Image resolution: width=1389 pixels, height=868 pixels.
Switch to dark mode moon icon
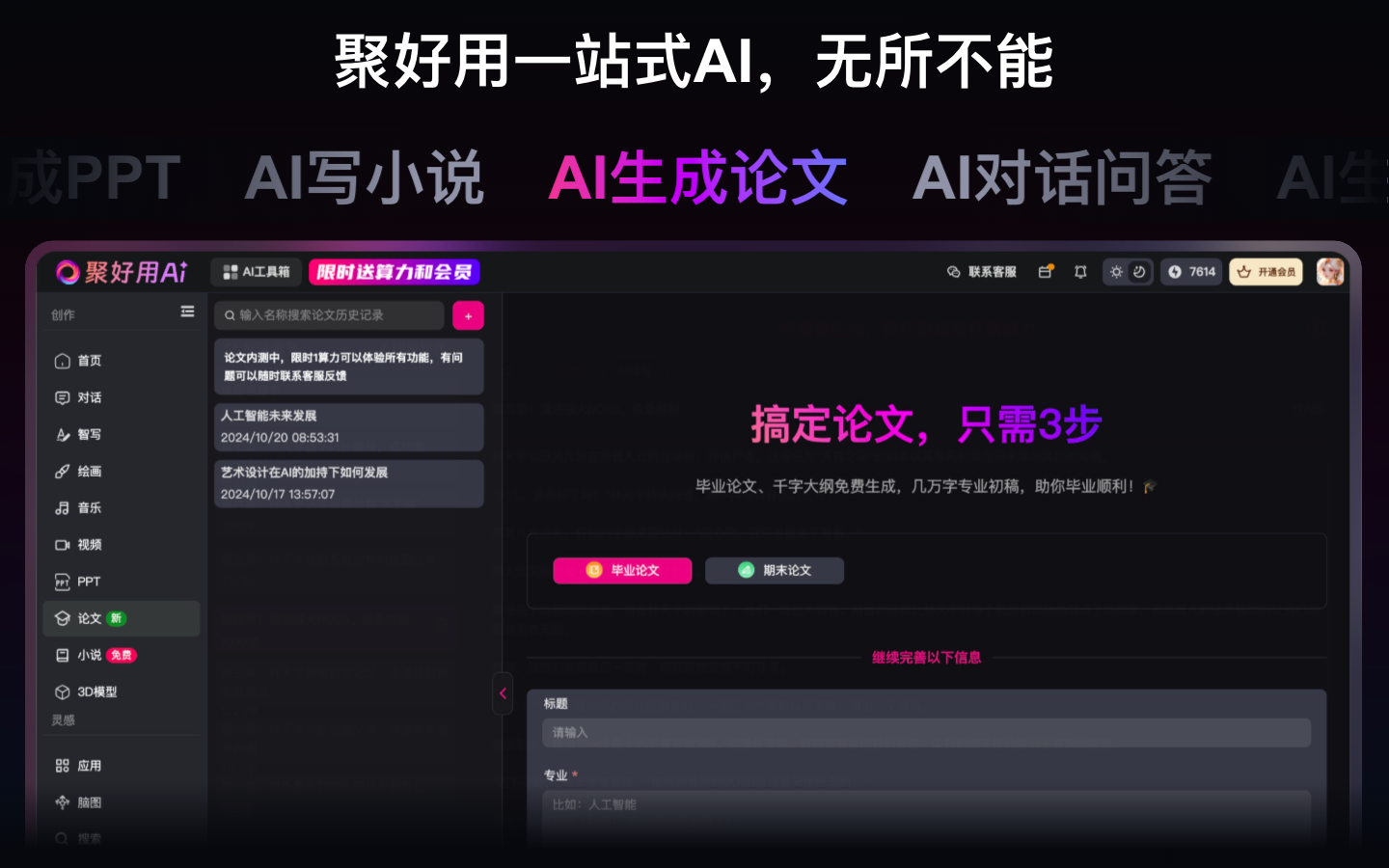1139,272
